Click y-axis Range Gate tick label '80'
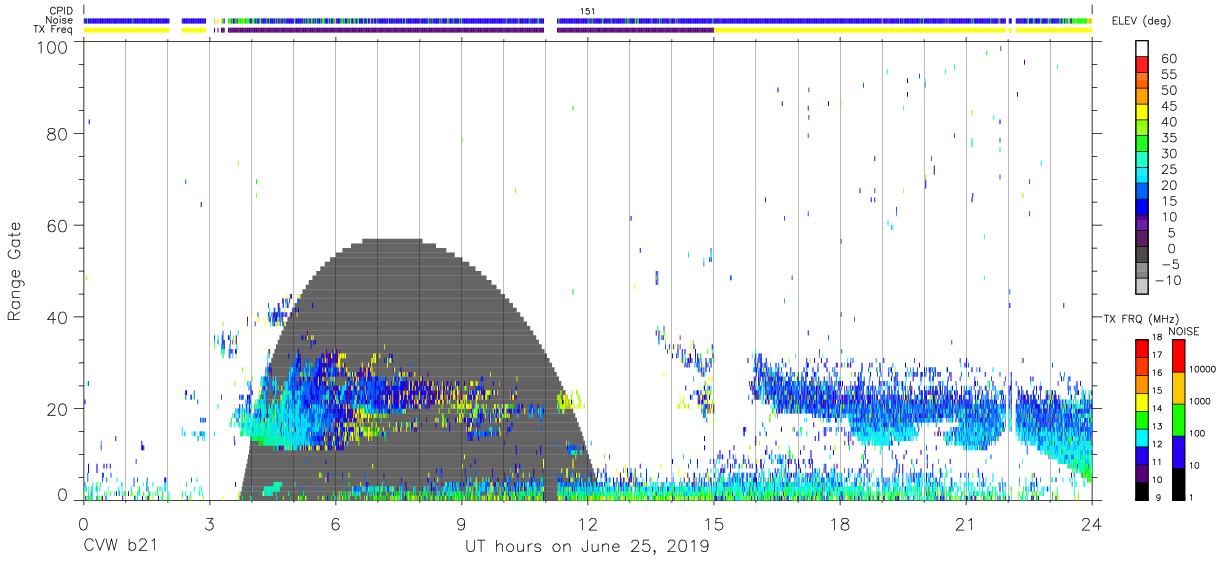 58,134
